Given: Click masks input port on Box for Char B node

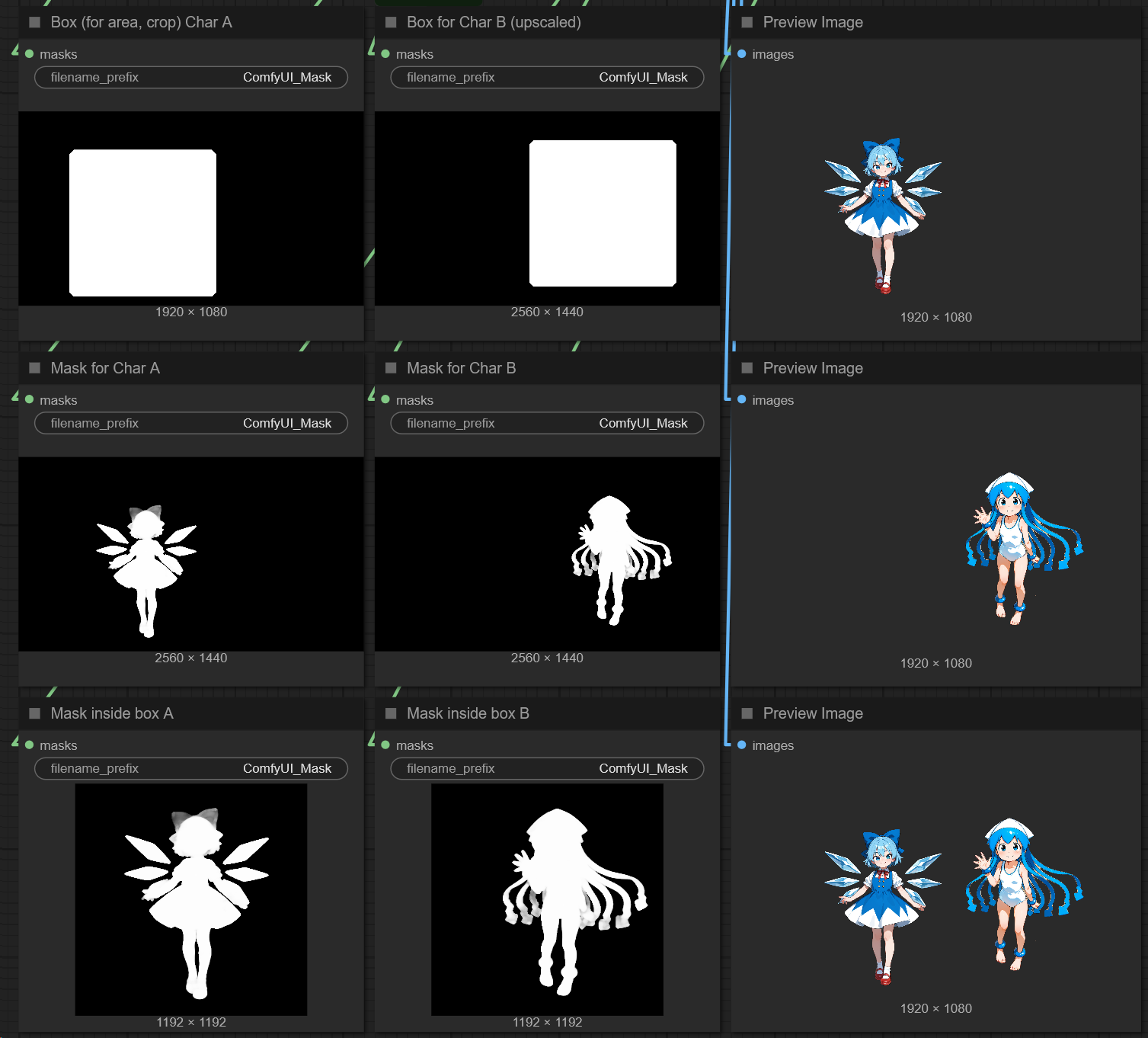Looking at the screenshot, I should click(385, 54).
